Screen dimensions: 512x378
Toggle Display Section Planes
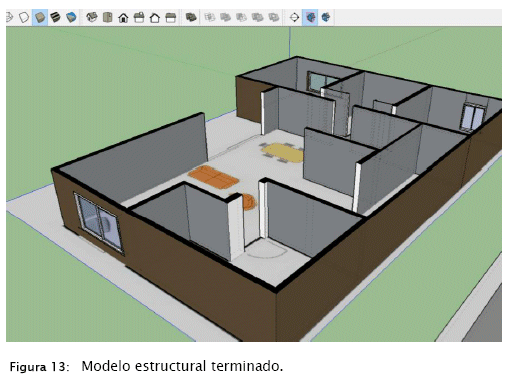point(310,17)
